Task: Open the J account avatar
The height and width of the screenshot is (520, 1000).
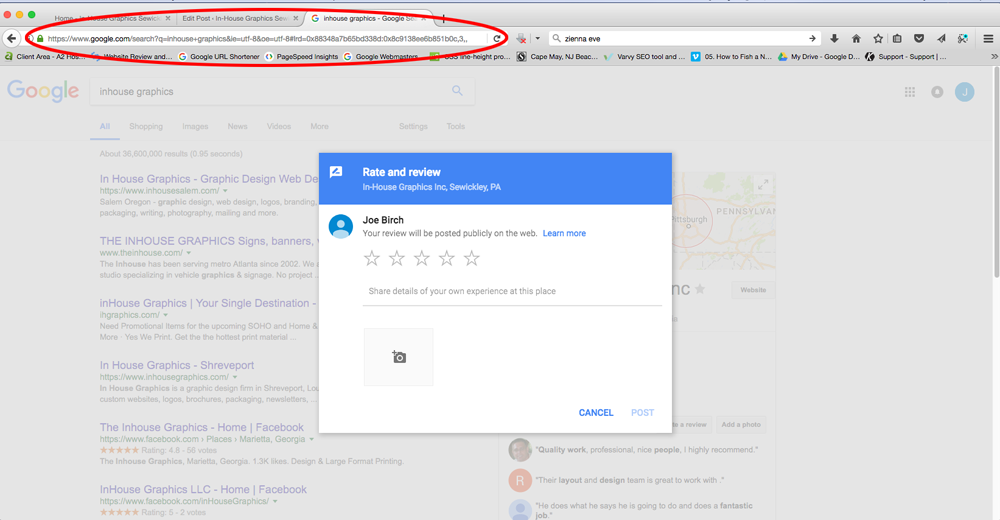Action: click(x=964, y=92)
